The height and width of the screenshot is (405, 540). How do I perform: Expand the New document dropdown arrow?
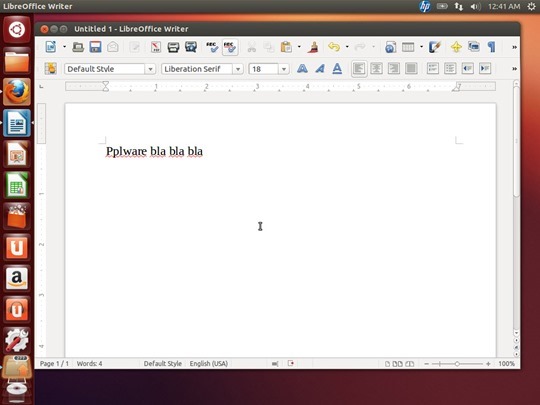click(64, 47)
